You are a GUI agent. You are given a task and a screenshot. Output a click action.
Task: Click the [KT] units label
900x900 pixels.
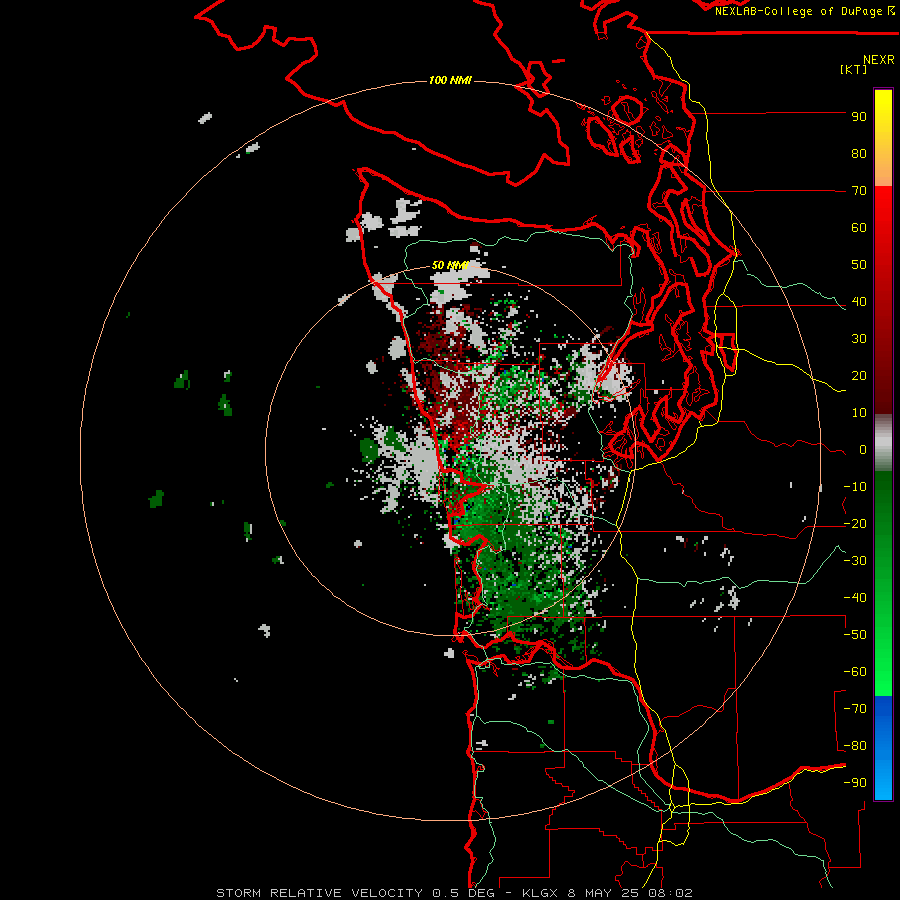click(854, 69)
